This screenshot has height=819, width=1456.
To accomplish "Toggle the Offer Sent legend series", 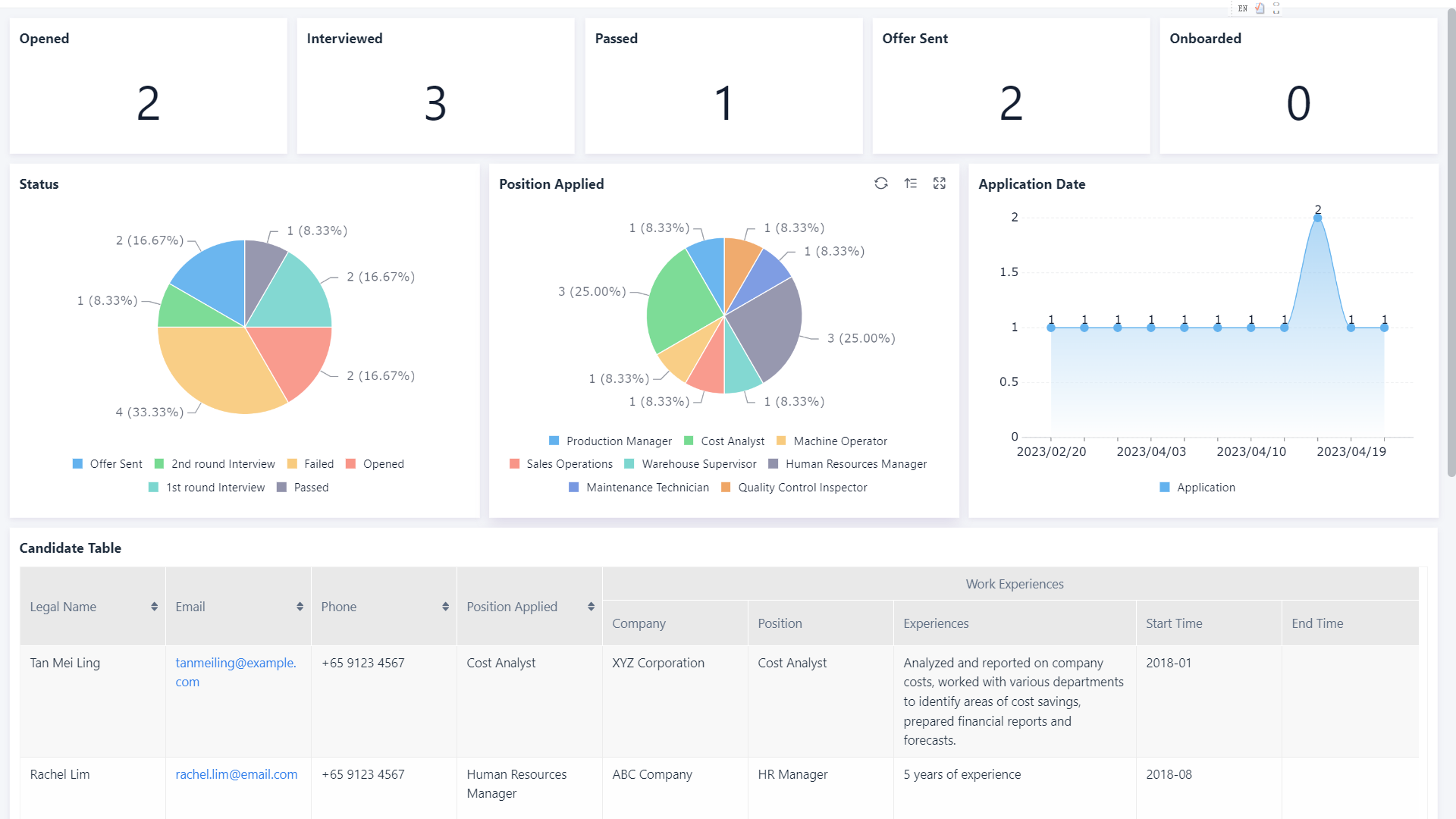I will 107,464.
